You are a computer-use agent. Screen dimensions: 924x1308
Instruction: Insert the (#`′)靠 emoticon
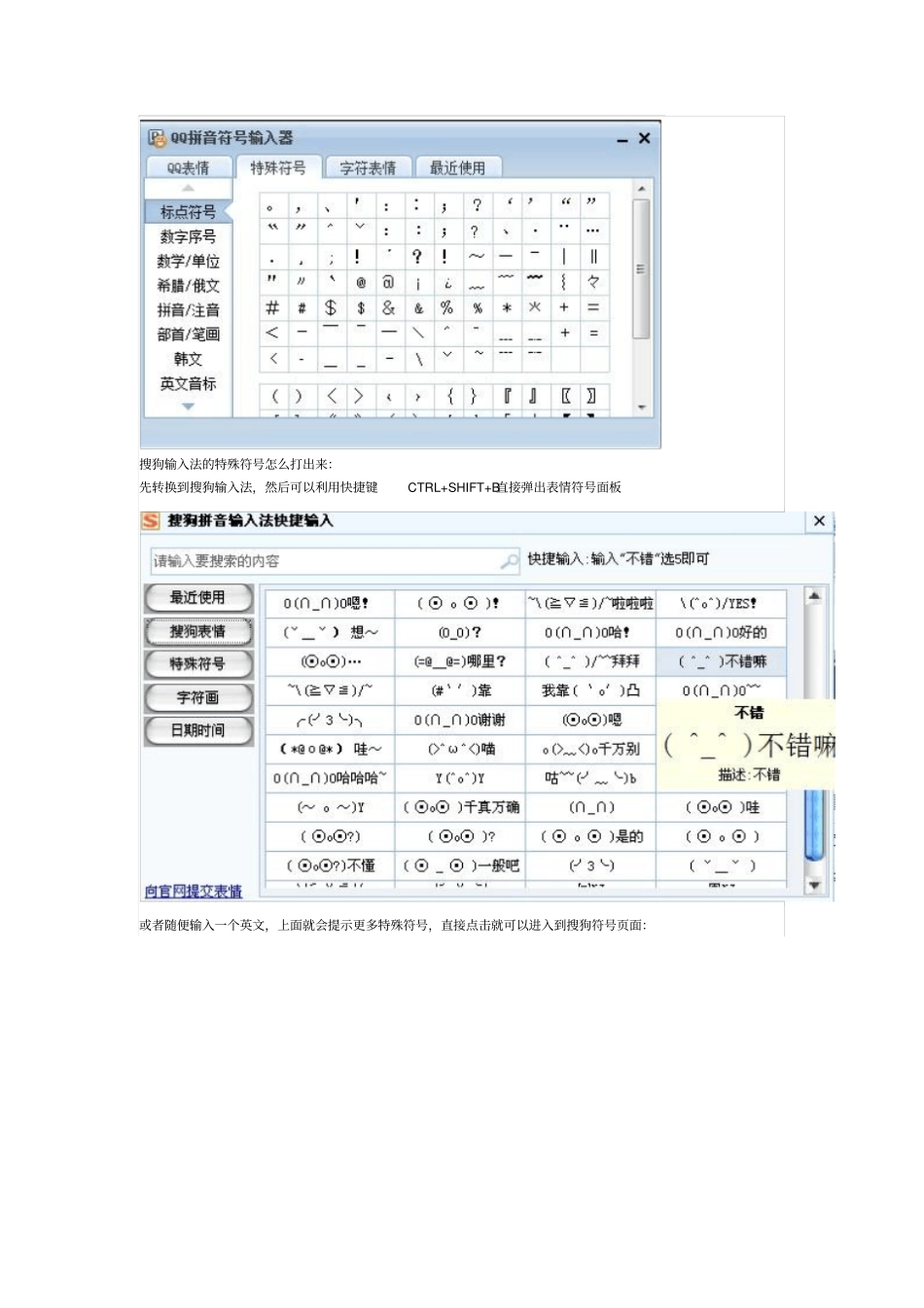tap(460, 690)
